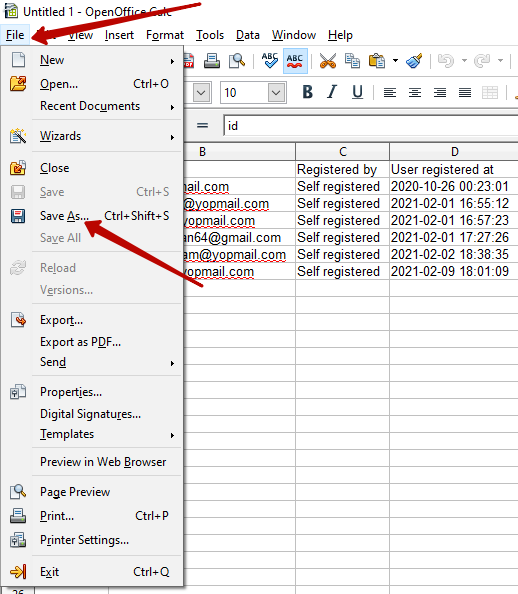This screenshot has height=594, width=518.
Task: Toggle Bold formatting button
Action: (x=308, y=92)
